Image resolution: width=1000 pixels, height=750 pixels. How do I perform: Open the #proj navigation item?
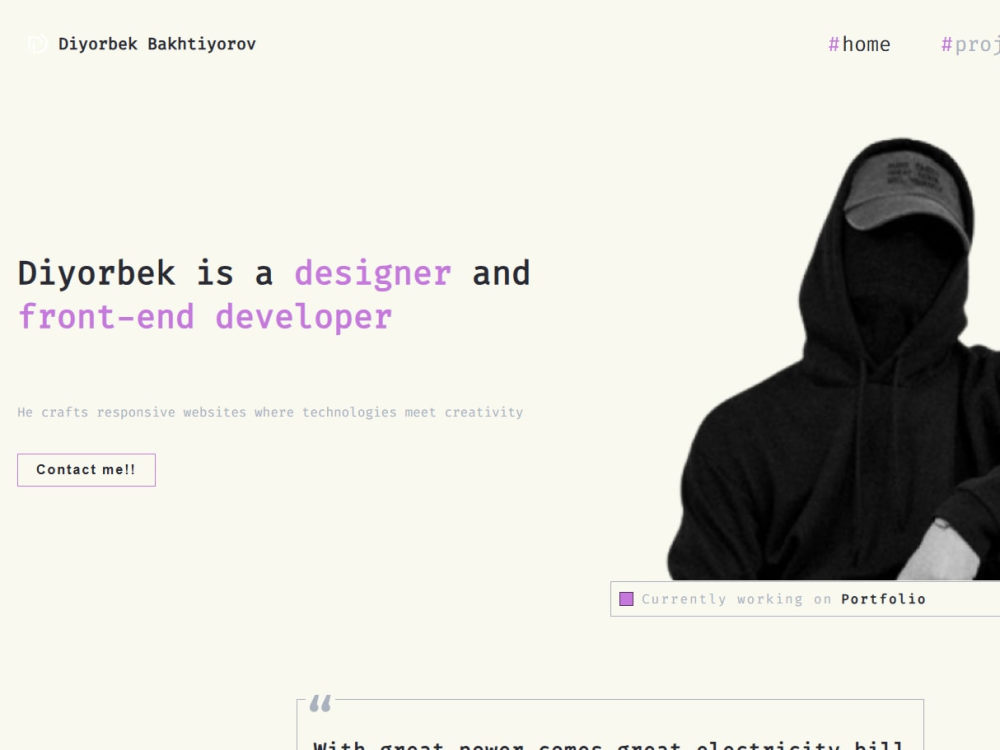[970, 44]
